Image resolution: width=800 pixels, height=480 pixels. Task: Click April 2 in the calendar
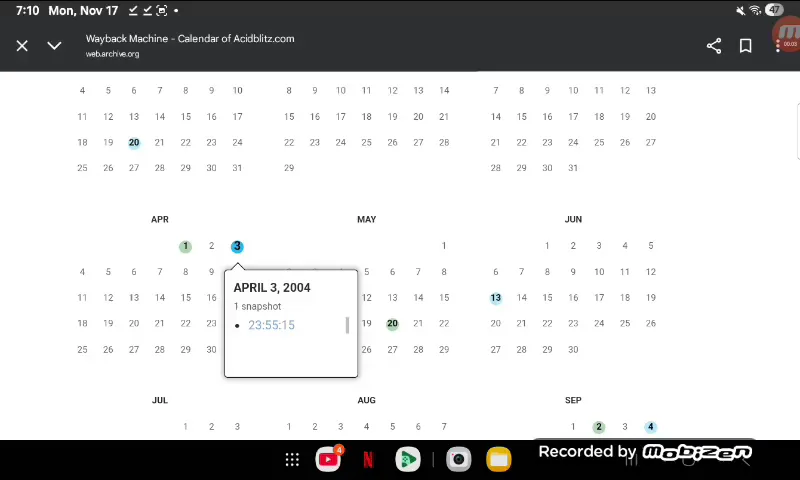(x=211, y=246)
